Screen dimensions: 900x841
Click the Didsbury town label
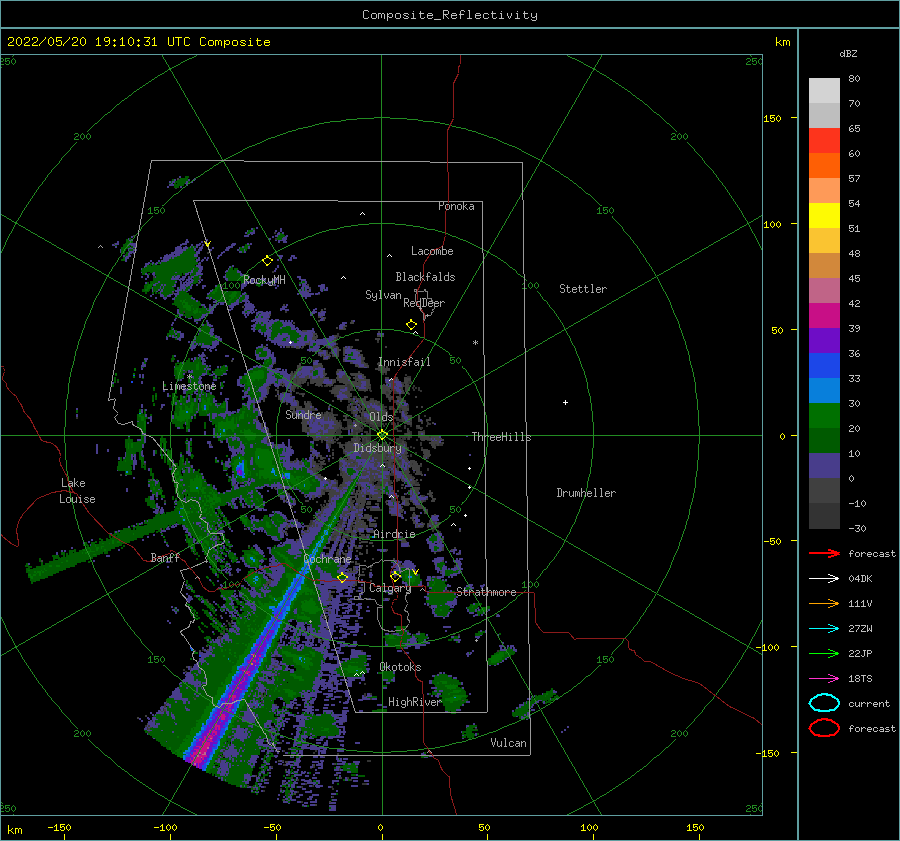coord(377,448)
